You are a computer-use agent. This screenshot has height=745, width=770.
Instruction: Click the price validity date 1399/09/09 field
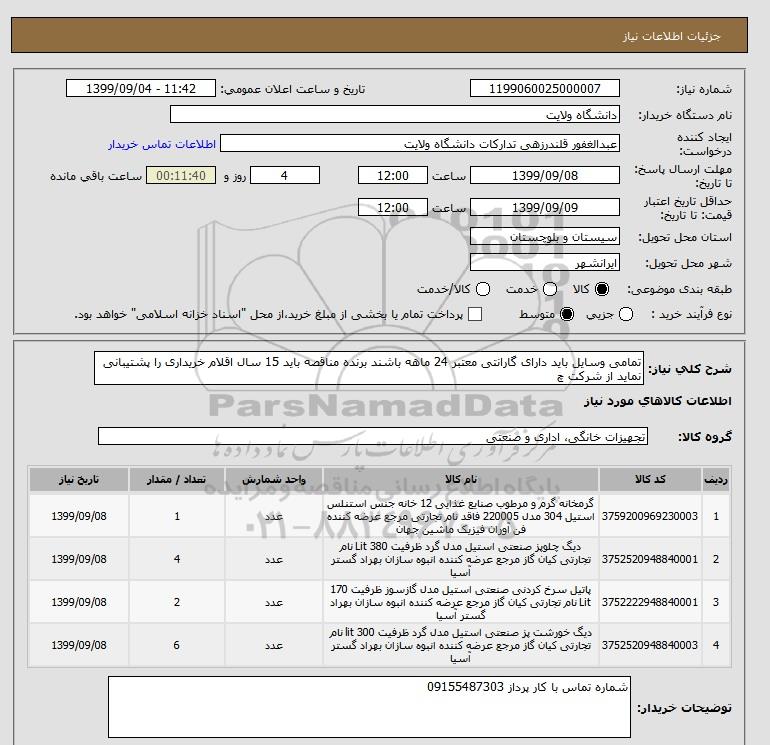tap(545, 207)
